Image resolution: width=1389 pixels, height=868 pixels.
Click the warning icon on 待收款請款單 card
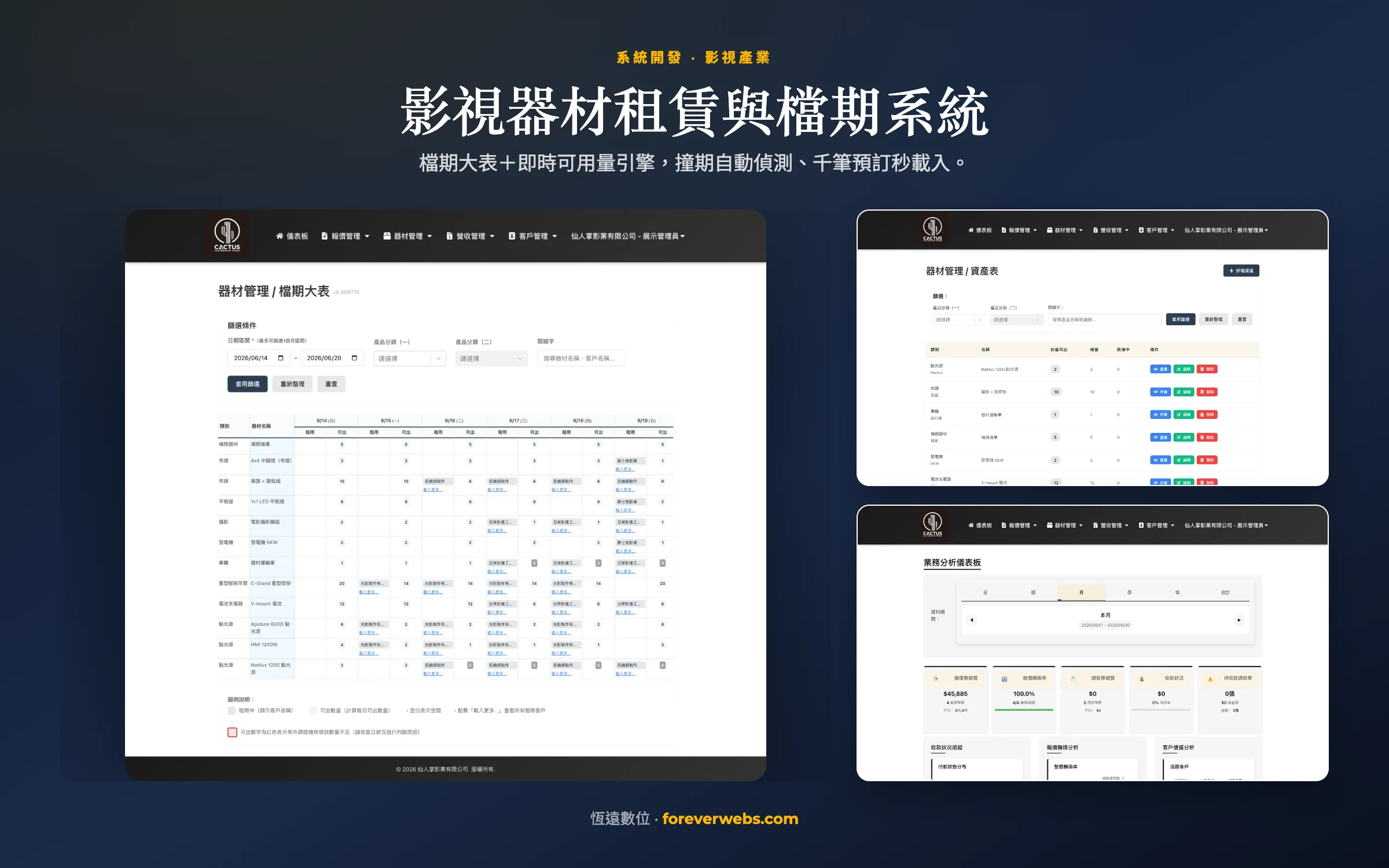pos(1210,679)
